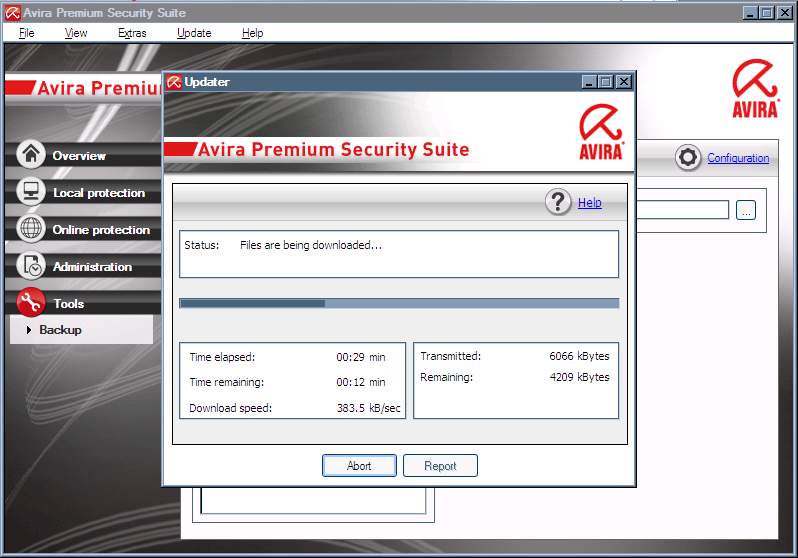This screenshot has height=558, width=798.
Task: Open the Extras menu
Action: tap(132, 33)
